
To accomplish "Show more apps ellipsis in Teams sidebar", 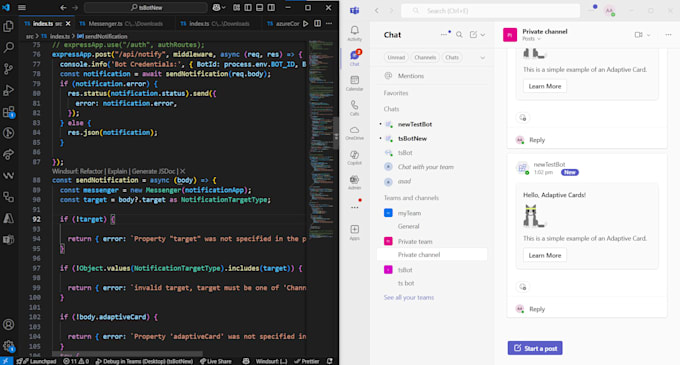I will [x=354, y=207].
